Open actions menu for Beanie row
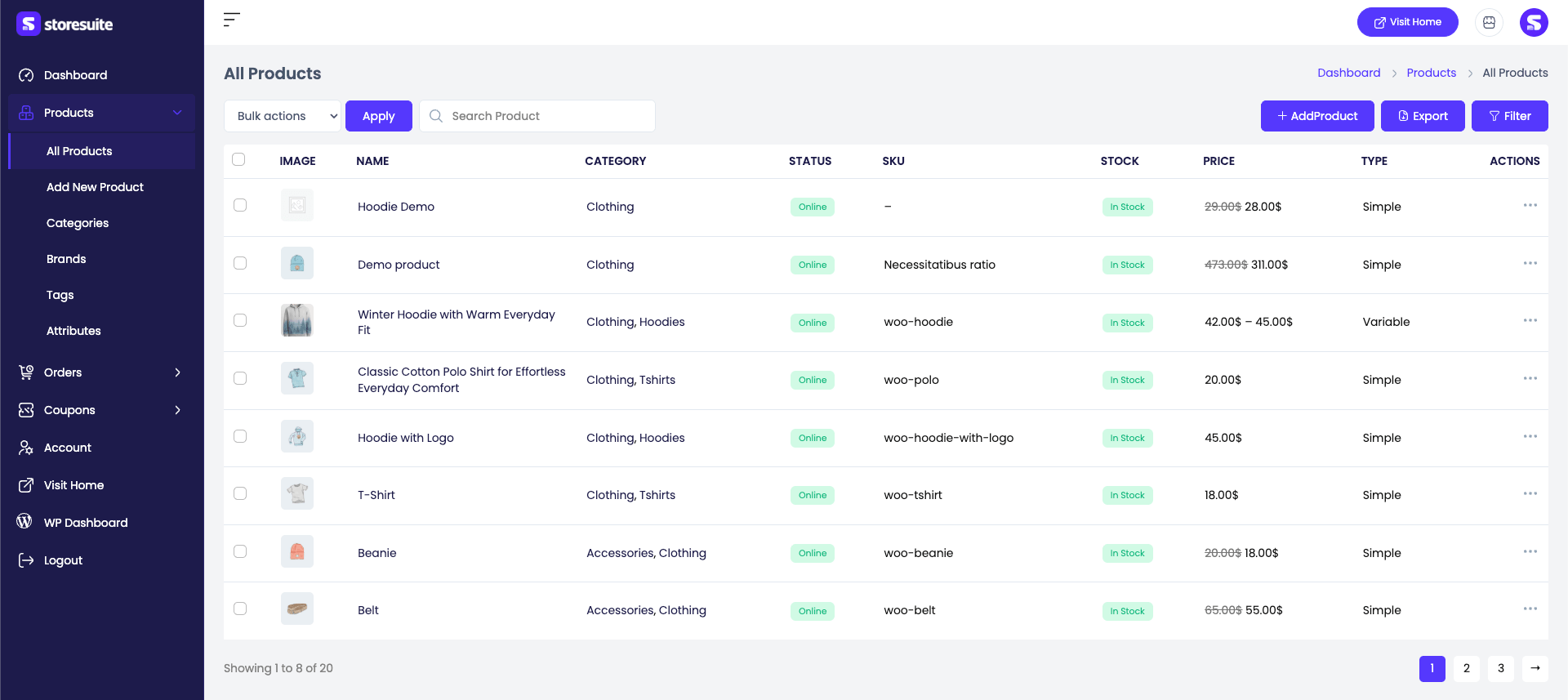Viewport: 1568px width, 700px height. coord(1530,552)
